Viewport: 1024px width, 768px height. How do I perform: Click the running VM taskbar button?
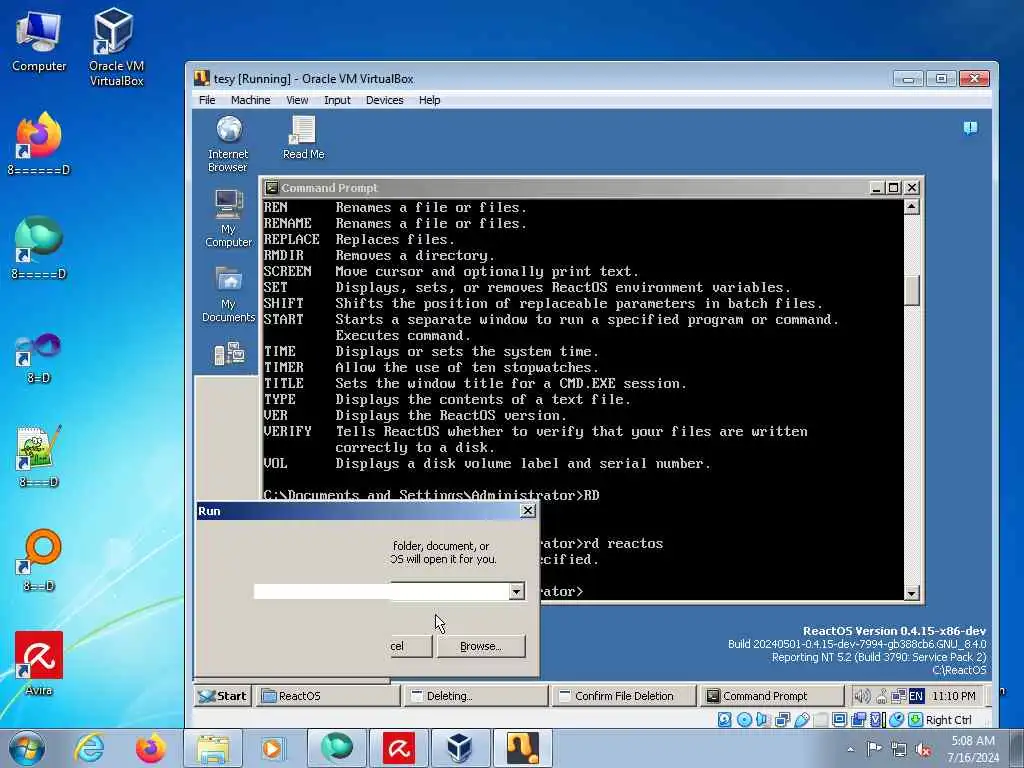pos(522,748)
